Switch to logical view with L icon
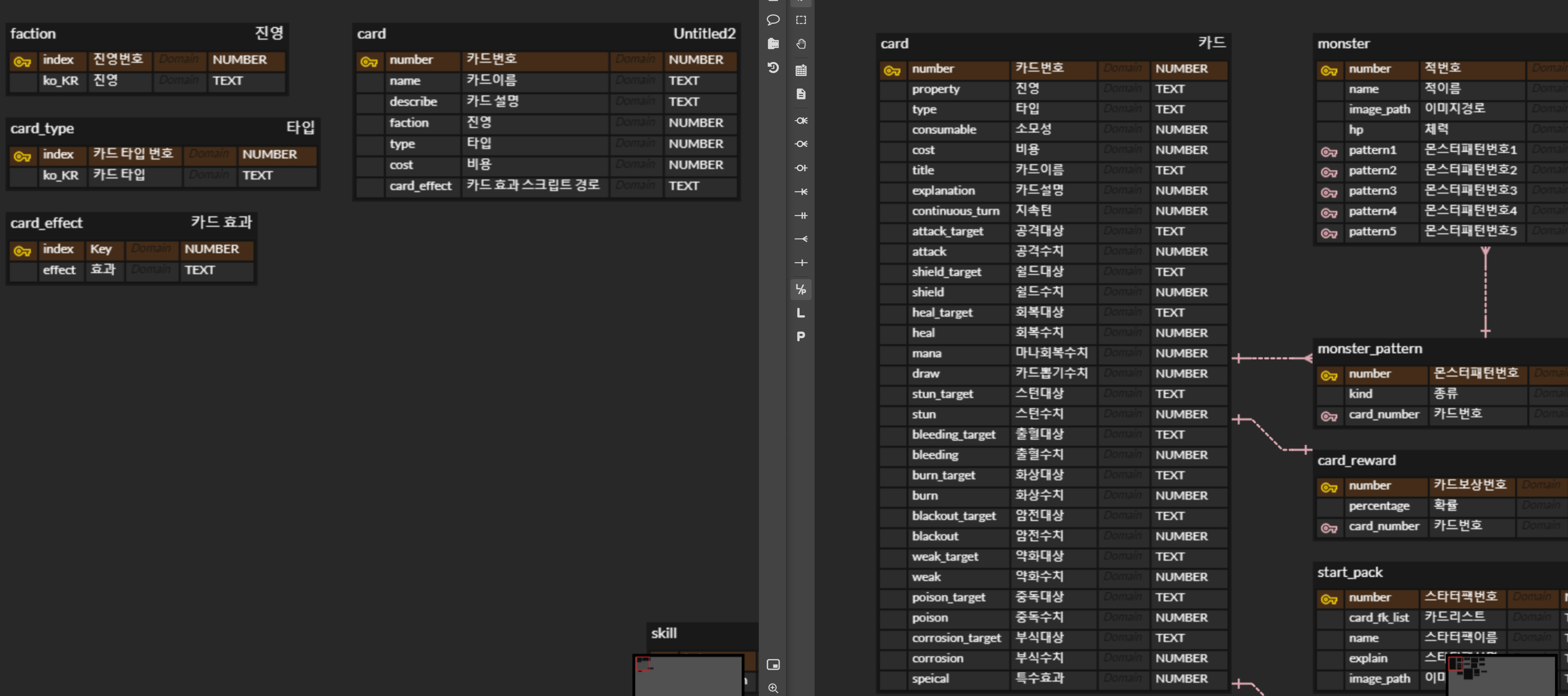1568x696 pixels. (801, 313)
